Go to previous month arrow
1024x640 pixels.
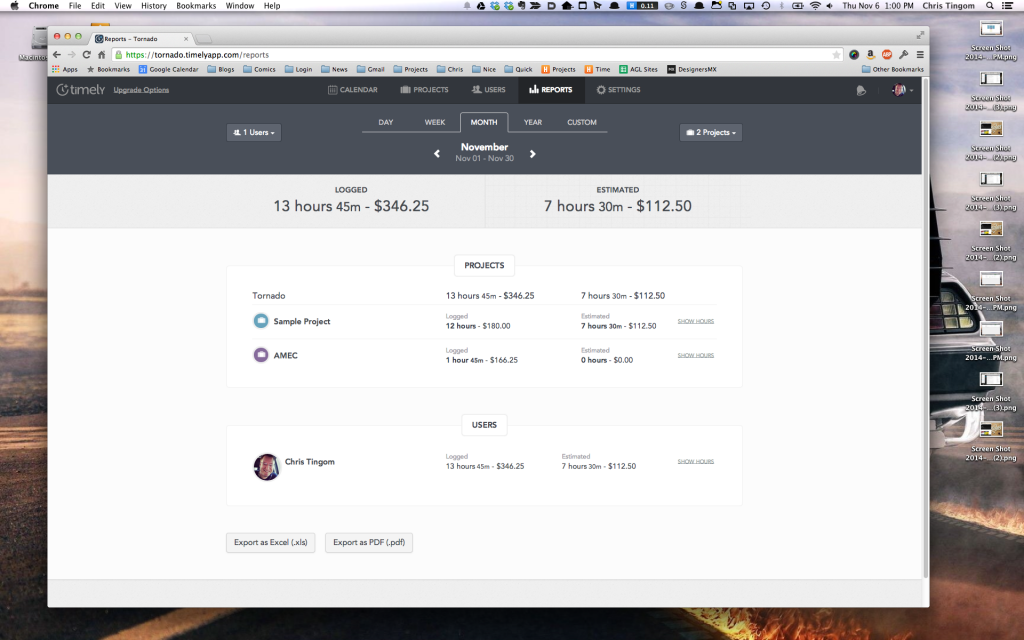(437, 153)
